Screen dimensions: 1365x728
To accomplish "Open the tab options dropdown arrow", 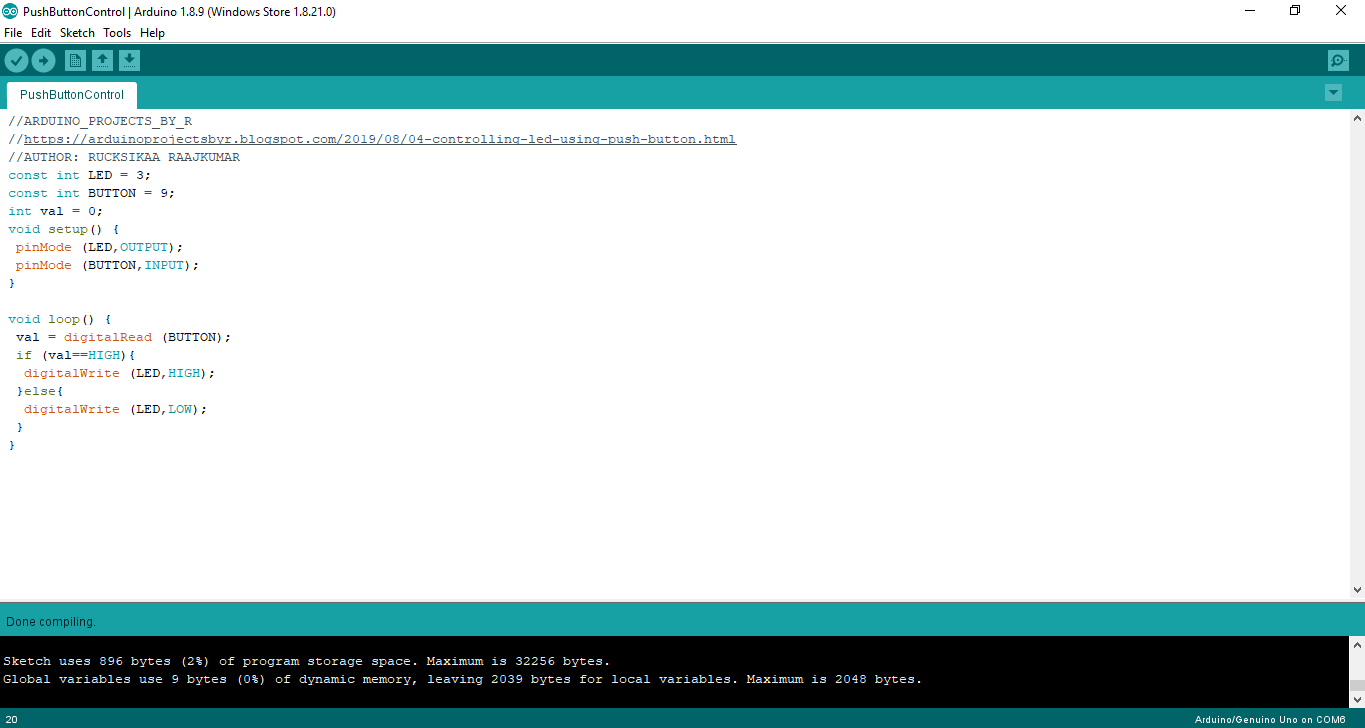I will (x=1333, y=93).
